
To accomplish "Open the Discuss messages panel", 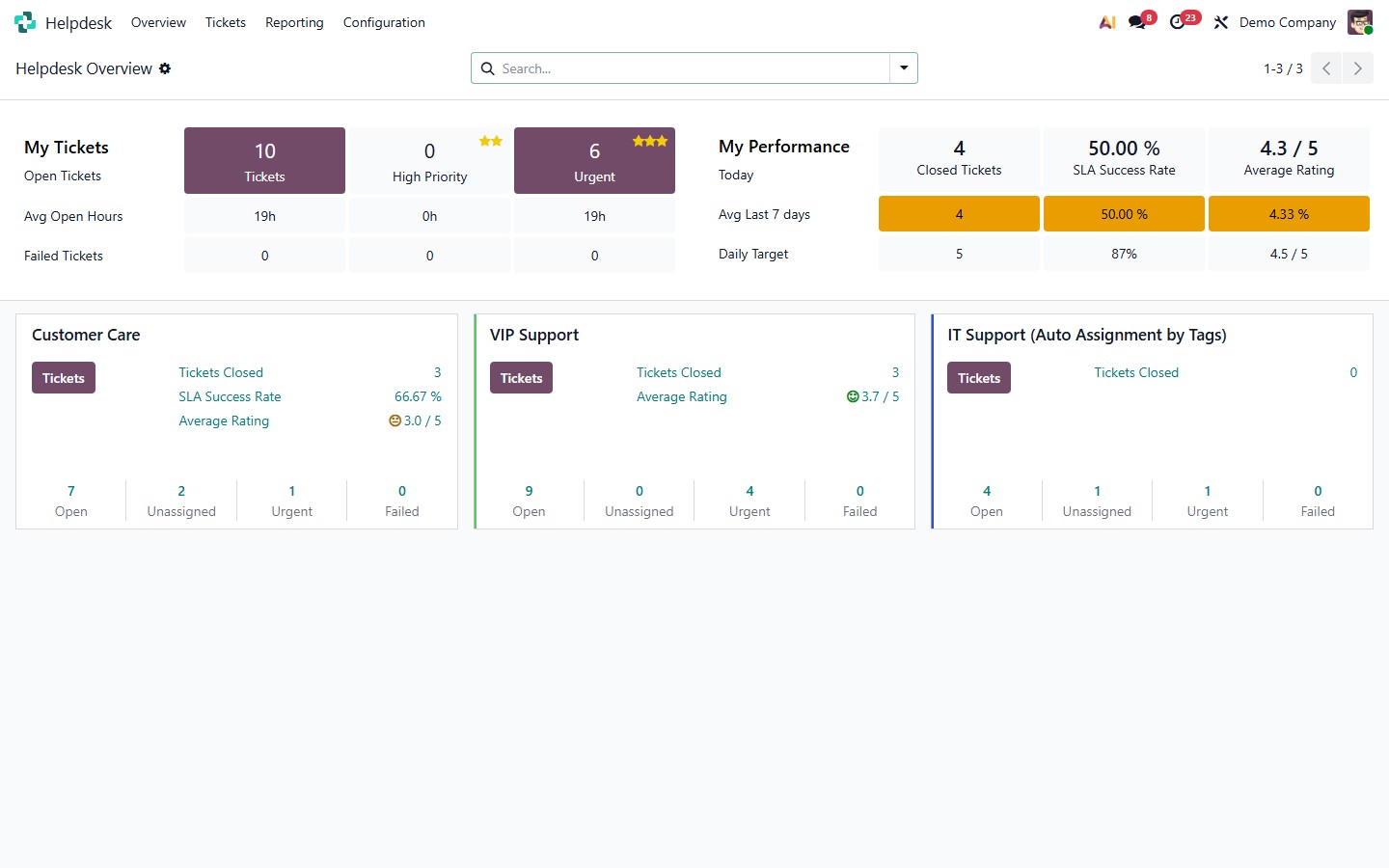I will pyautogui.click(x=1136, y=21).
